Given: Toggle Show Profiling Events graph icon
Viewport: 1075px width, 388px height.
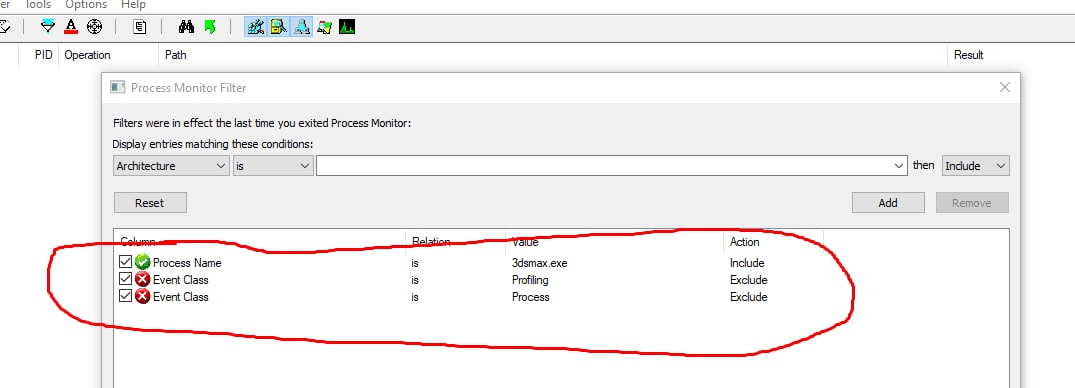Looking at the screenshot, I should pyautogui.click(x=347, y=27).
